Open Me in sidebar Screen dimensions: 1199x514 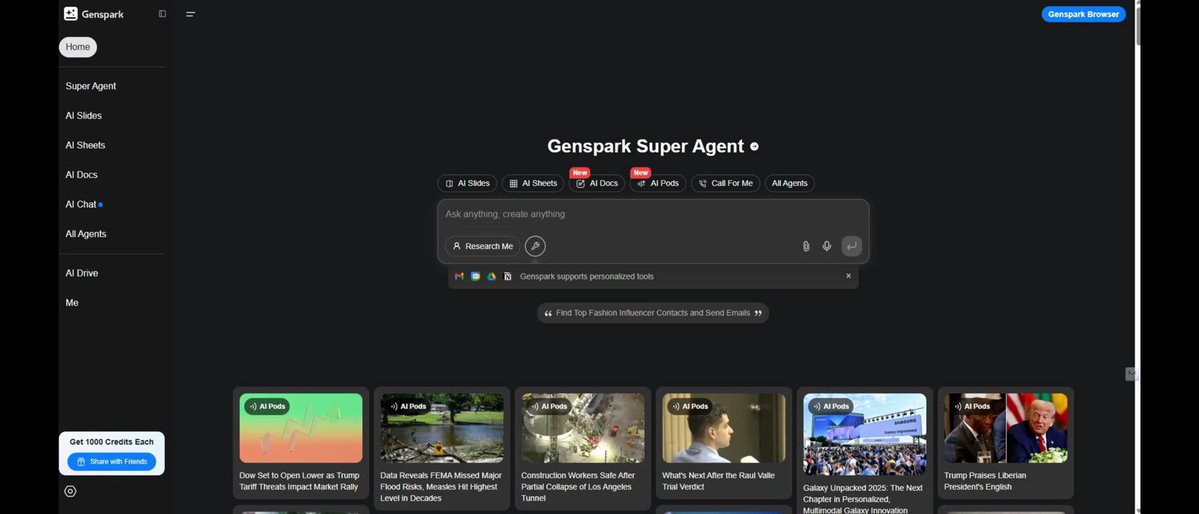tap(72, 303)
